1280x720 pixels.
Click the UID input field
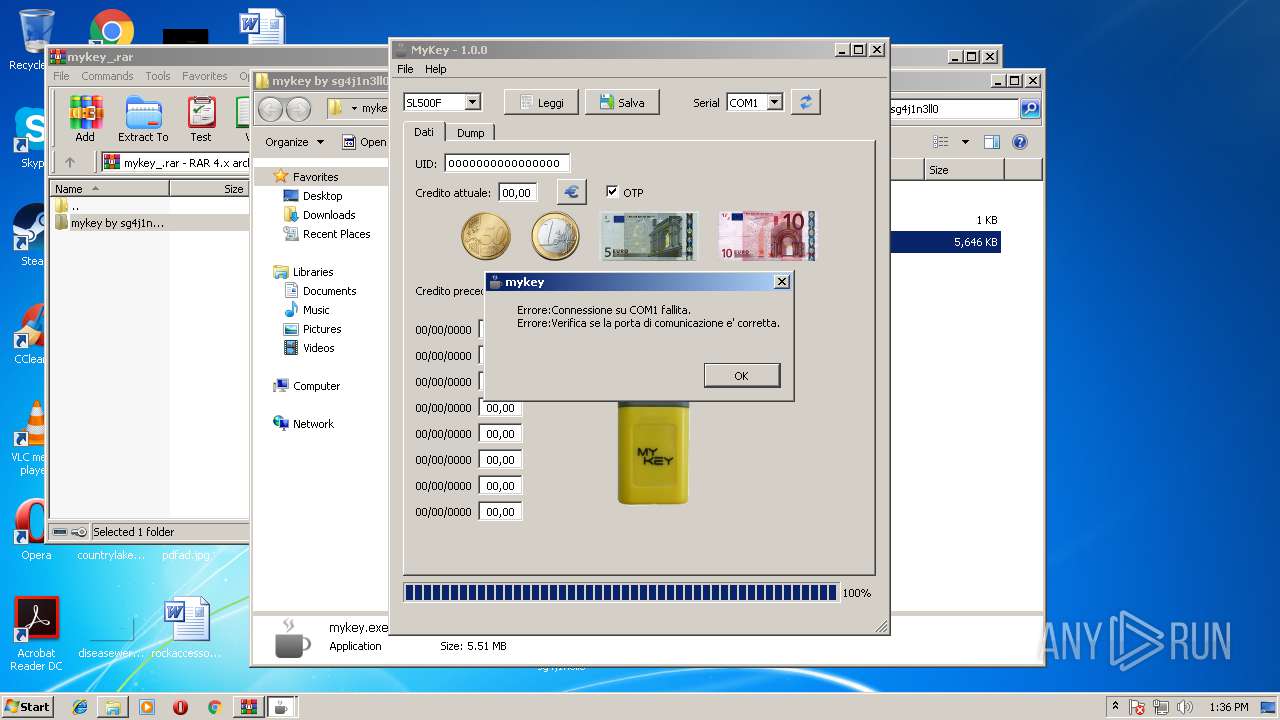tap(507, 163)
